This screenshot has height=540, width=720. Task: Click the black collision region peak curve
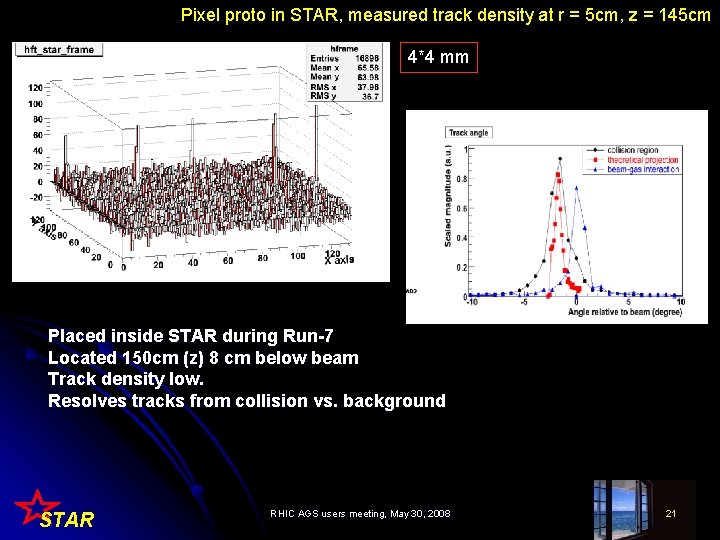coord(559,160)
